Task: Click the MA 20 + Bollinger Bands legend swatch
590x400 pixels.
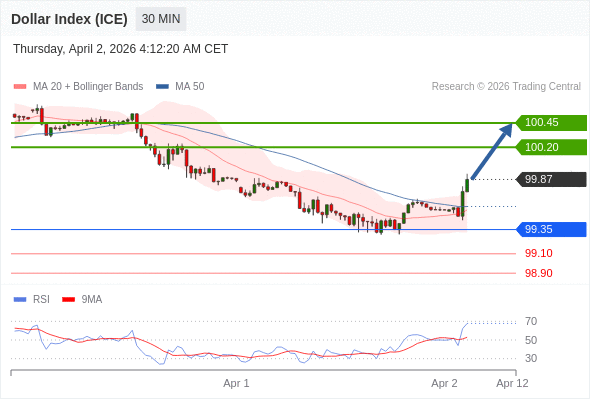Action: 20,87
